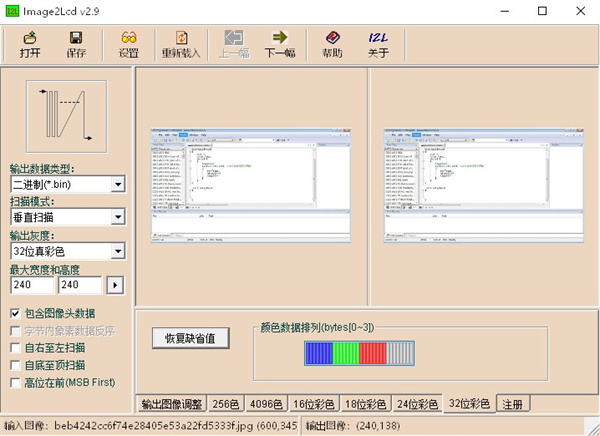Click the 恢复缺省值 button
Image resolution: width=600 pixels, height=436 pixels.
[197, 338]
